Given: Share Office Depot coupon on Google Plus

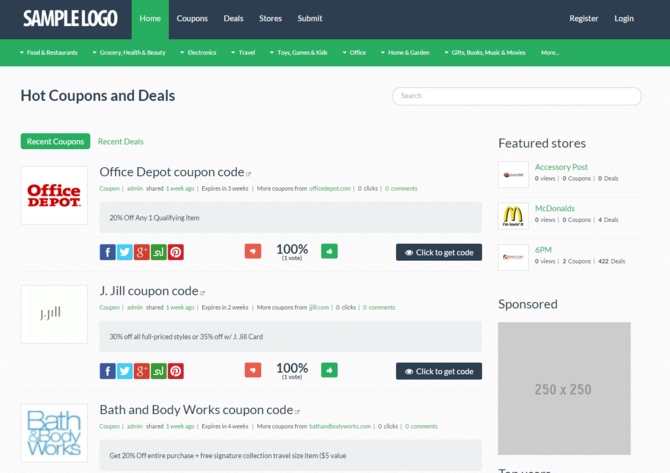Looking at the screenshot, I should [142, 252].
